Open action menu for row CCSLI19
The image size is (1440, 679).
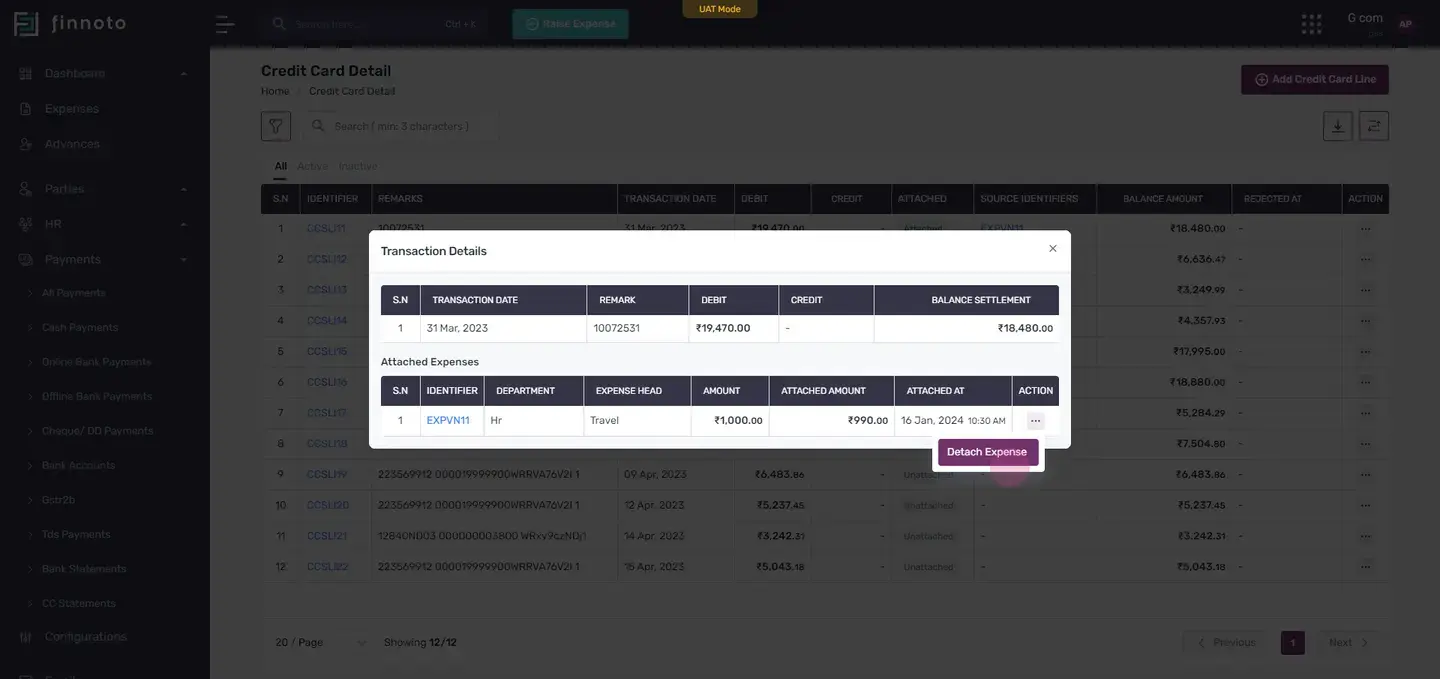click(1365, 474)
